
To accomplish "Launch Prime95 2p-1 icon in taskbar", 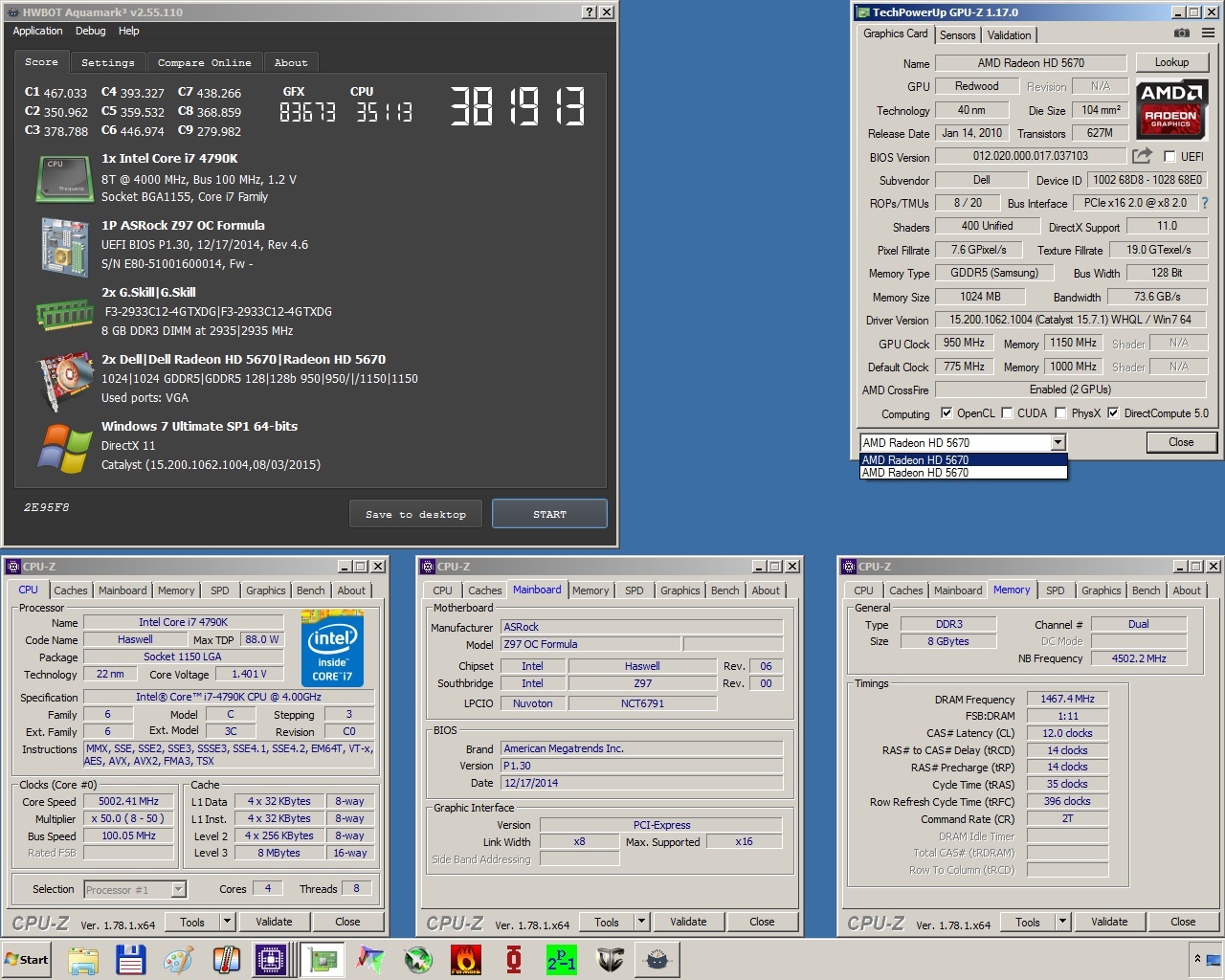I will tap(562, 959).
